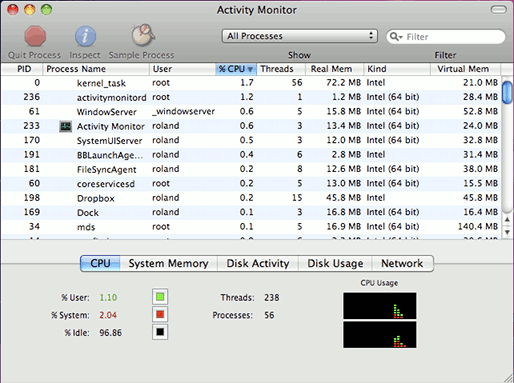Click the toolbar toggle pill button in title bar

(x=499, y=10)
